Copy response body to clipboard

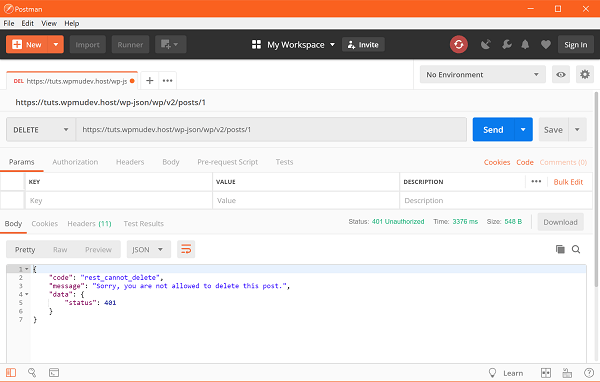(x=560, y=250)
